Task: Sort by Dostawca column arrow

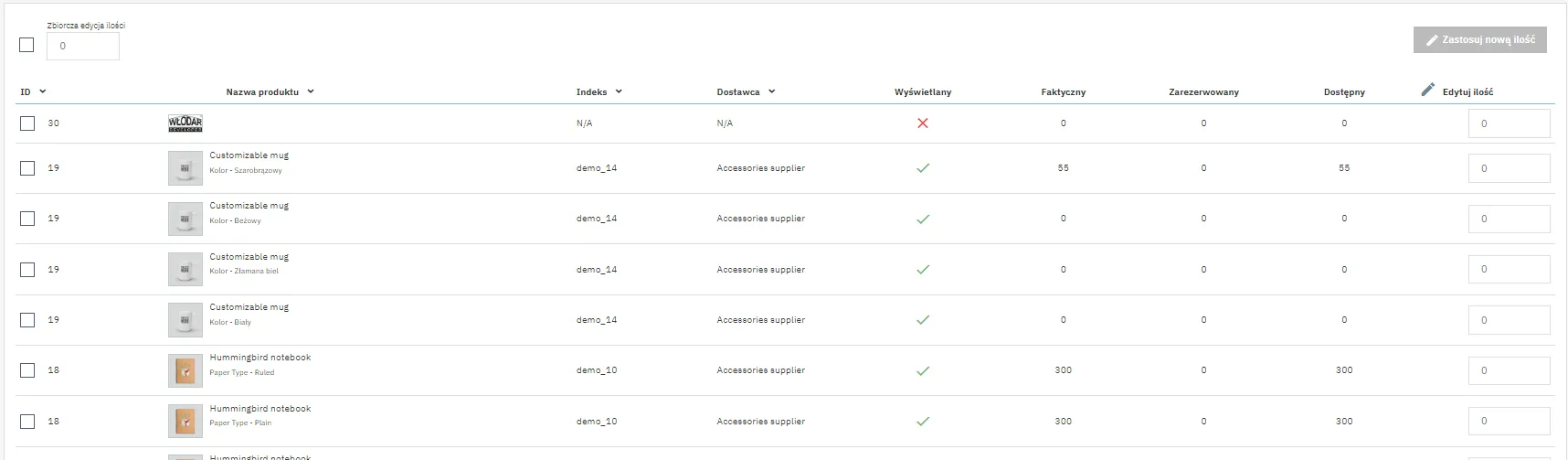Action: [x=771, y=91]
